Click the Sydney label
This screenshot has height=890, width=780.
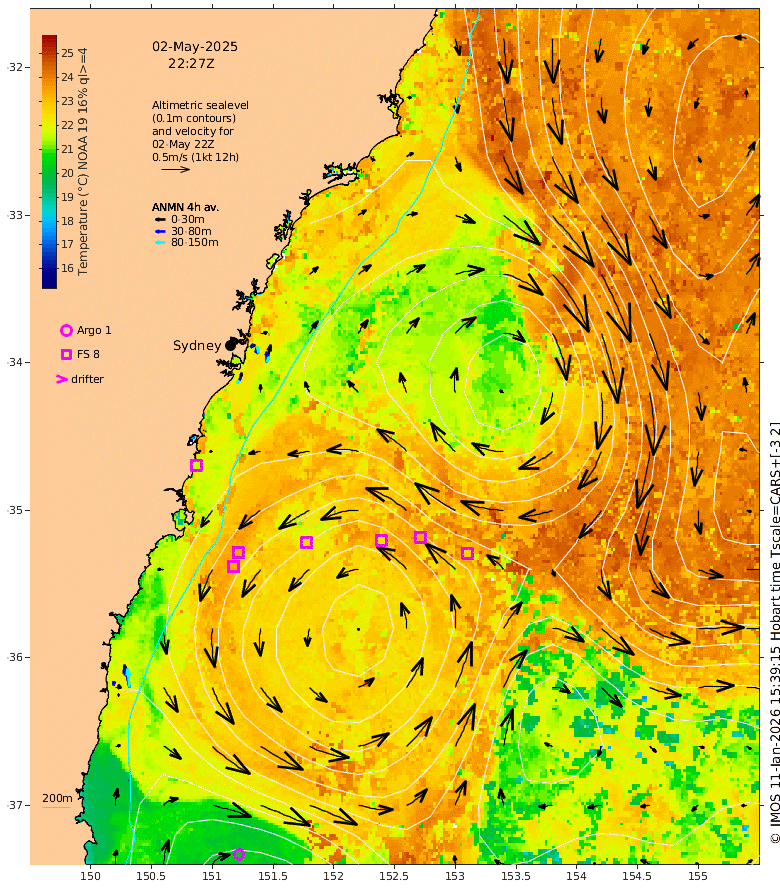(197, 345)
